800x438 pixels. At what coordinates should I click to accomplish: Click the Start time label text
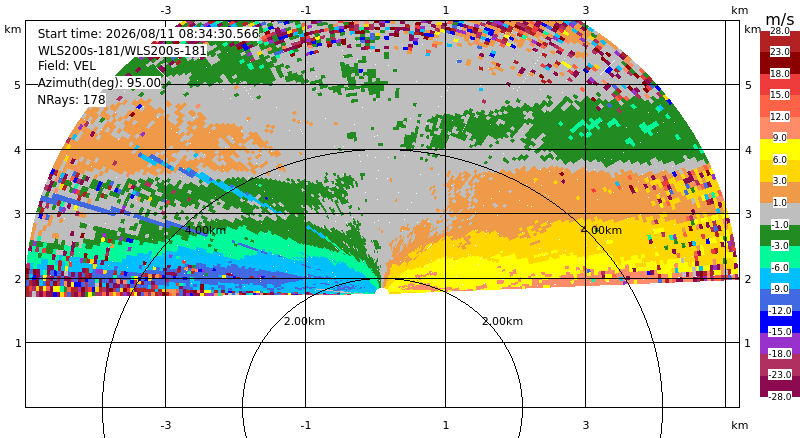tap(148, 34)
